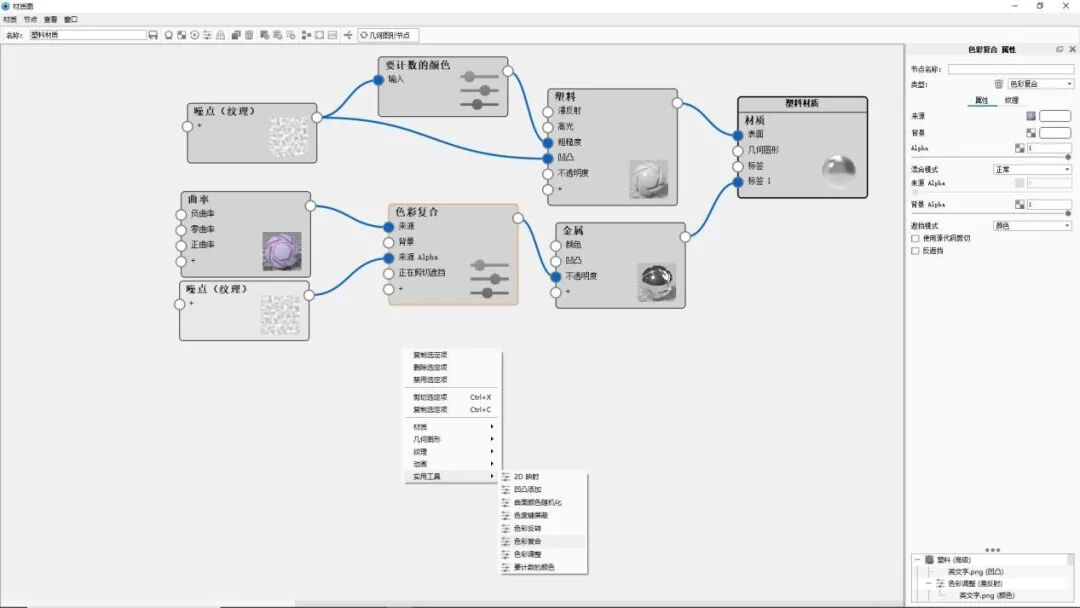Click the undock icon on the 色彩复合 属性 panel header
1080x608 pixels.
click(x=1060, y=48)
